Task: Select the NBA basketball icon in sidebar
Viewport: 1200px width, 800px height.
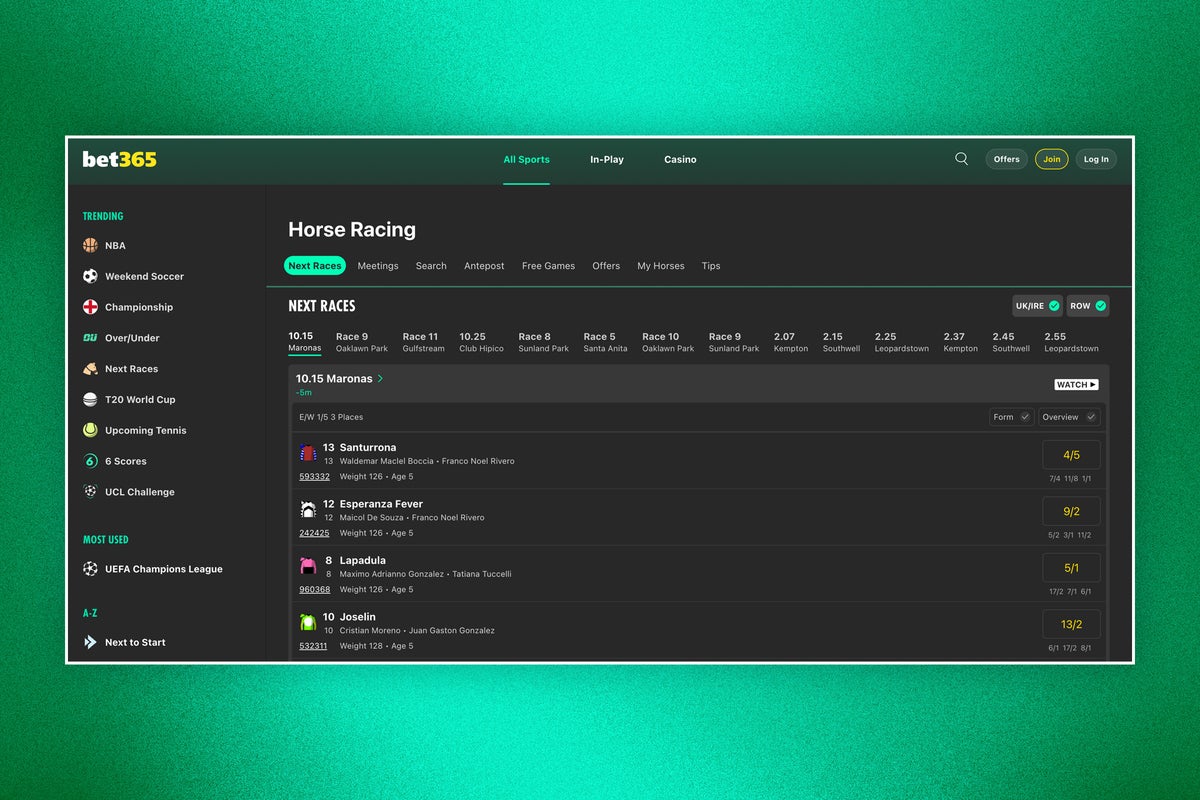Action: click(x=91, y=245)
